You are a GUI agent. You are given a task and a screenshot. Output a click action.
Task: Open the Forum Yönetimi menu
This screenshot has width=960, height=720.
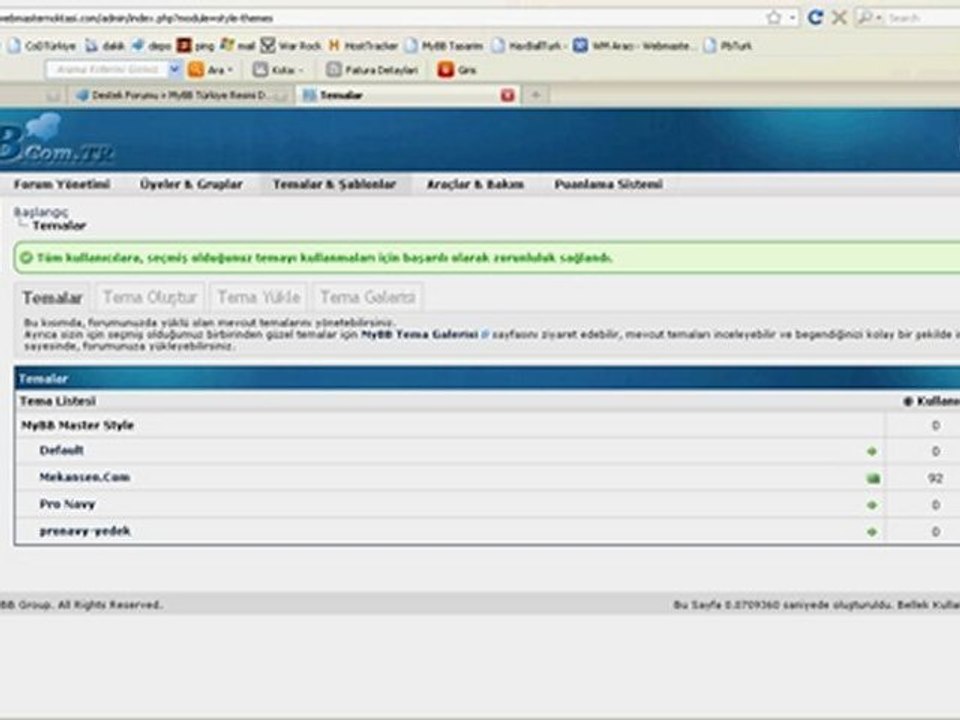[x=62, y=184]
